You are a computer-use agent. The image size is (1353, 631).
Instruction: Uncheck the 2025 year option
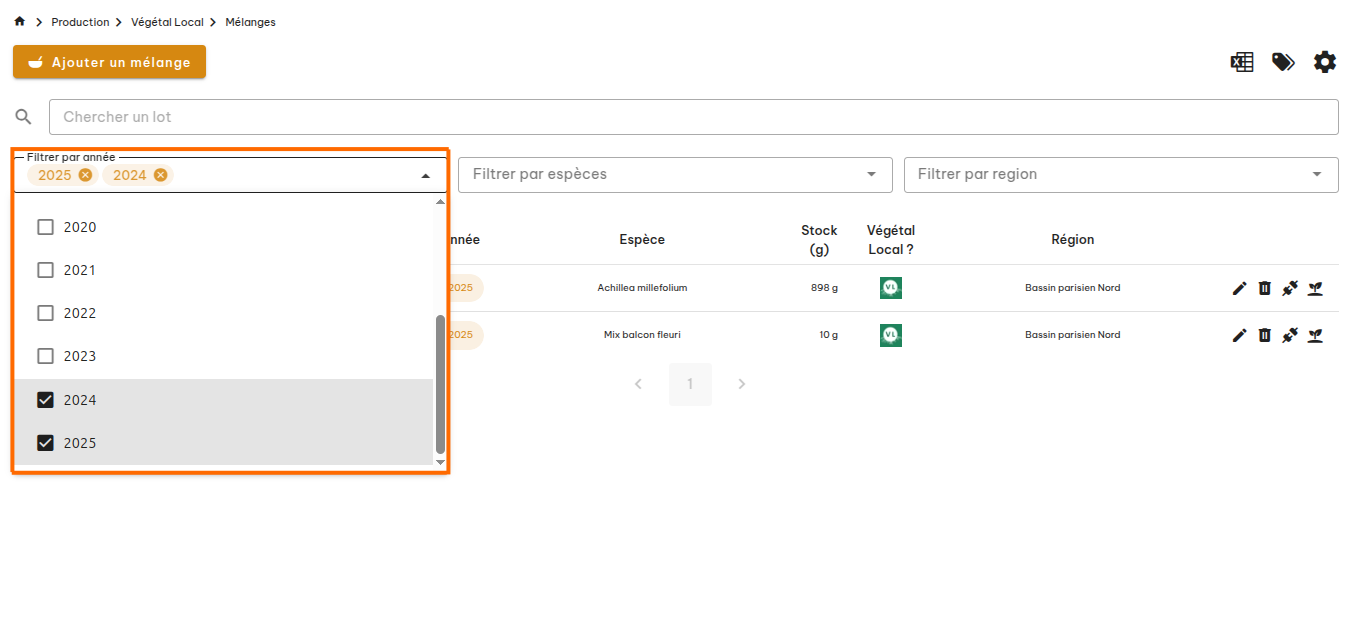[x=45, y=443]
